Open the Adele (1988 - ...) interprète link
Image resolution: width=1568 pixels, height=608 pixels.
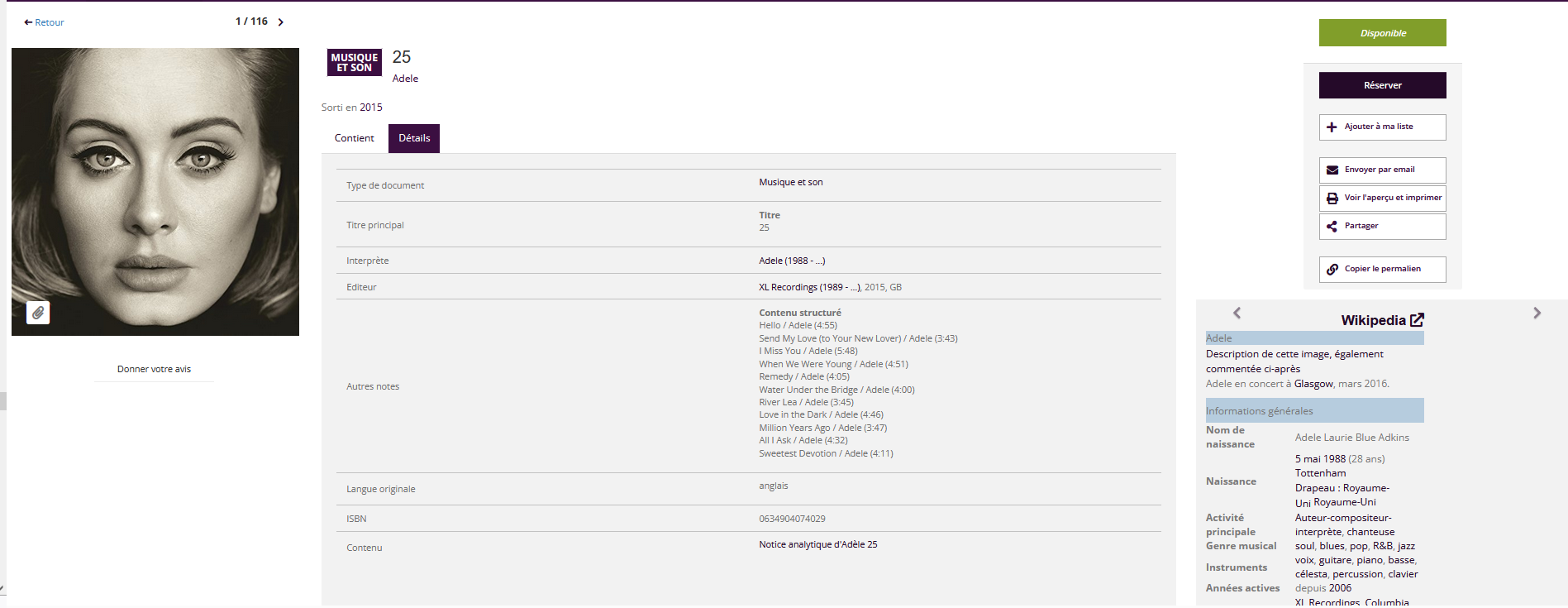tap(791, 261)
